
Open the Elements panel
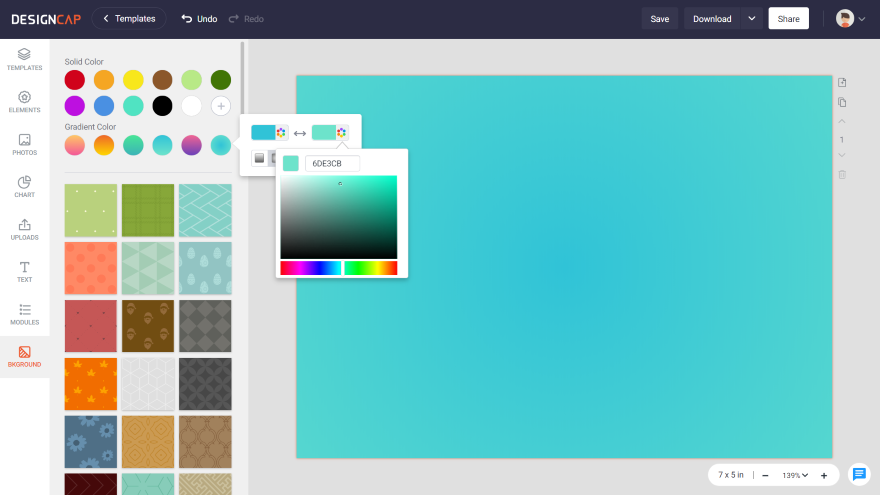[x=24, y=102]
